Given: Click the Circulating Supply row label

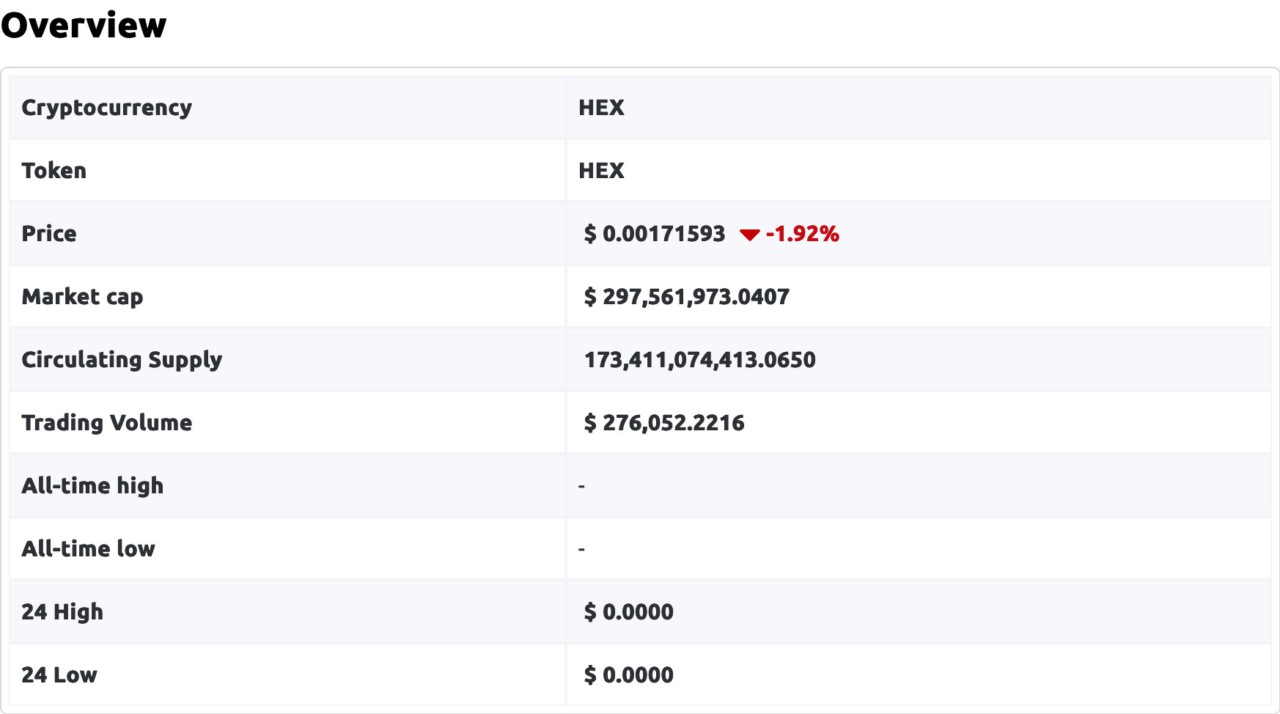Looking at the screenshot, I should (x=121, y=359).
